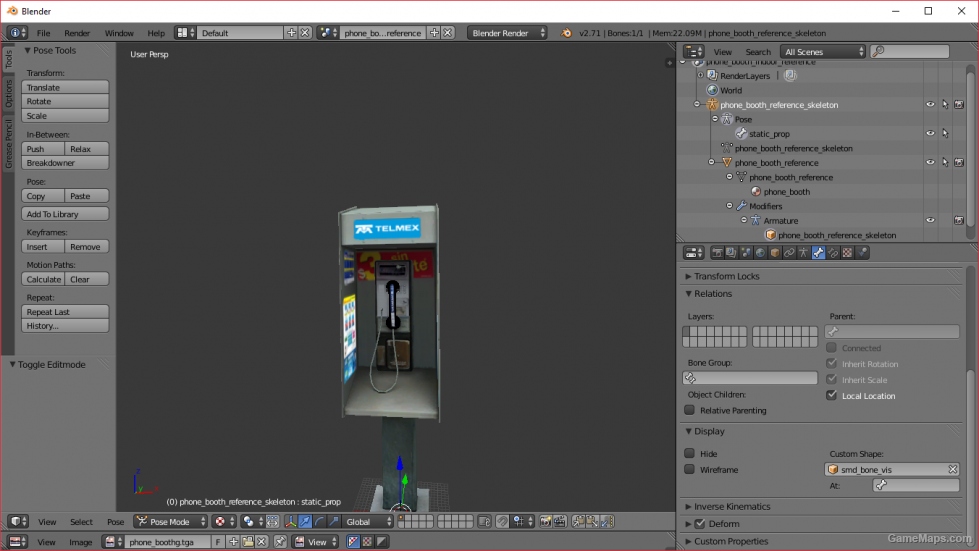This screenshot has width=979, height=551.
Task: Click the World globe icon in outliner
Action: click(x=712, y=90)
